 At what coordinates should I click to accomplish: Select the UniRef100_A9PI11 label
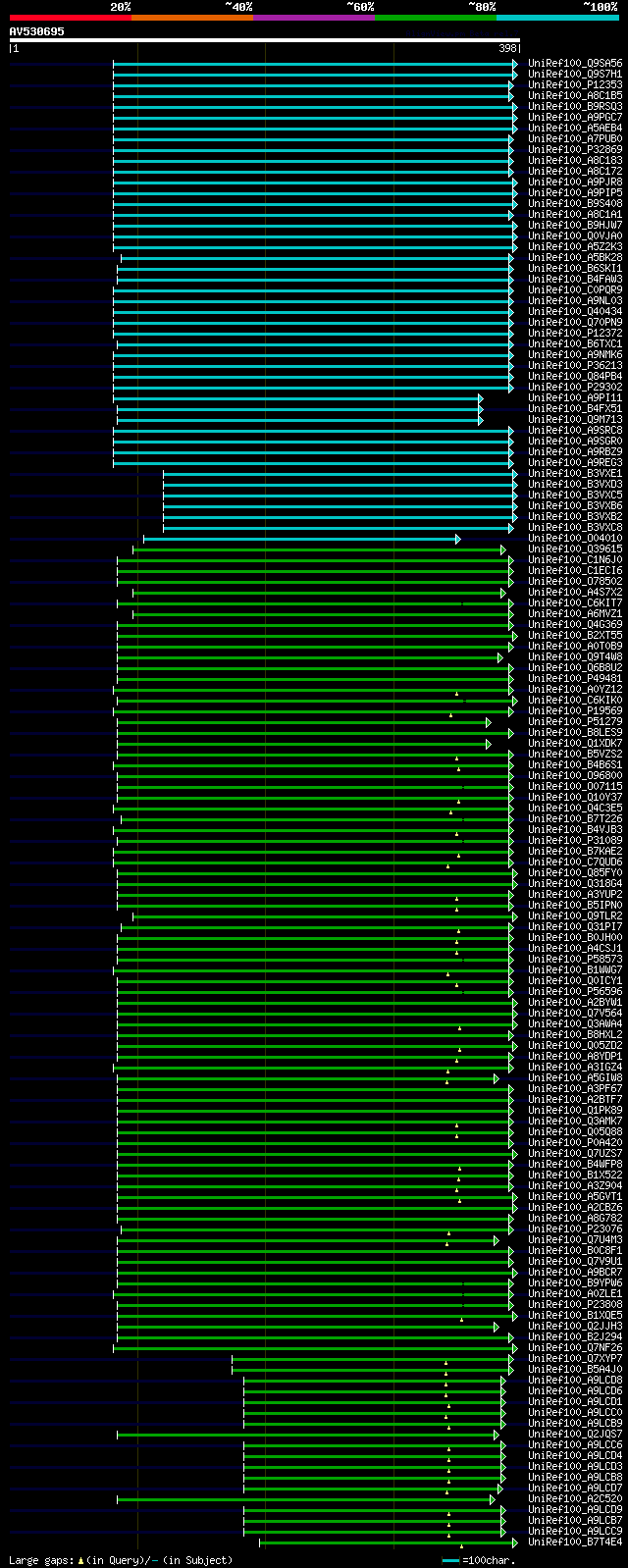575,397
